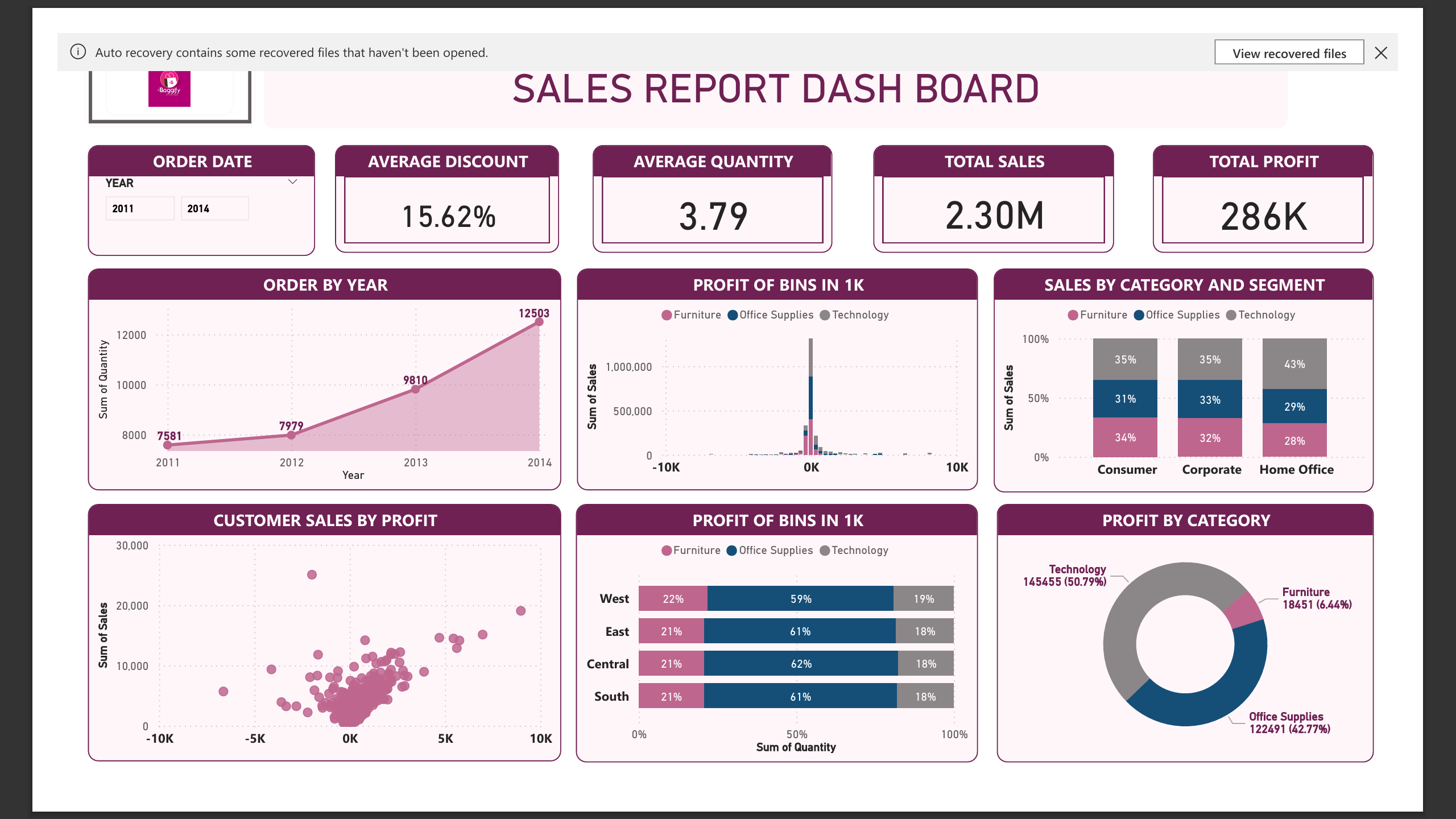Select the Furniture slice of donut chart
The width and height of the screenshot is (1456, 819).
pyautogui.click(x=1243, y=610)
